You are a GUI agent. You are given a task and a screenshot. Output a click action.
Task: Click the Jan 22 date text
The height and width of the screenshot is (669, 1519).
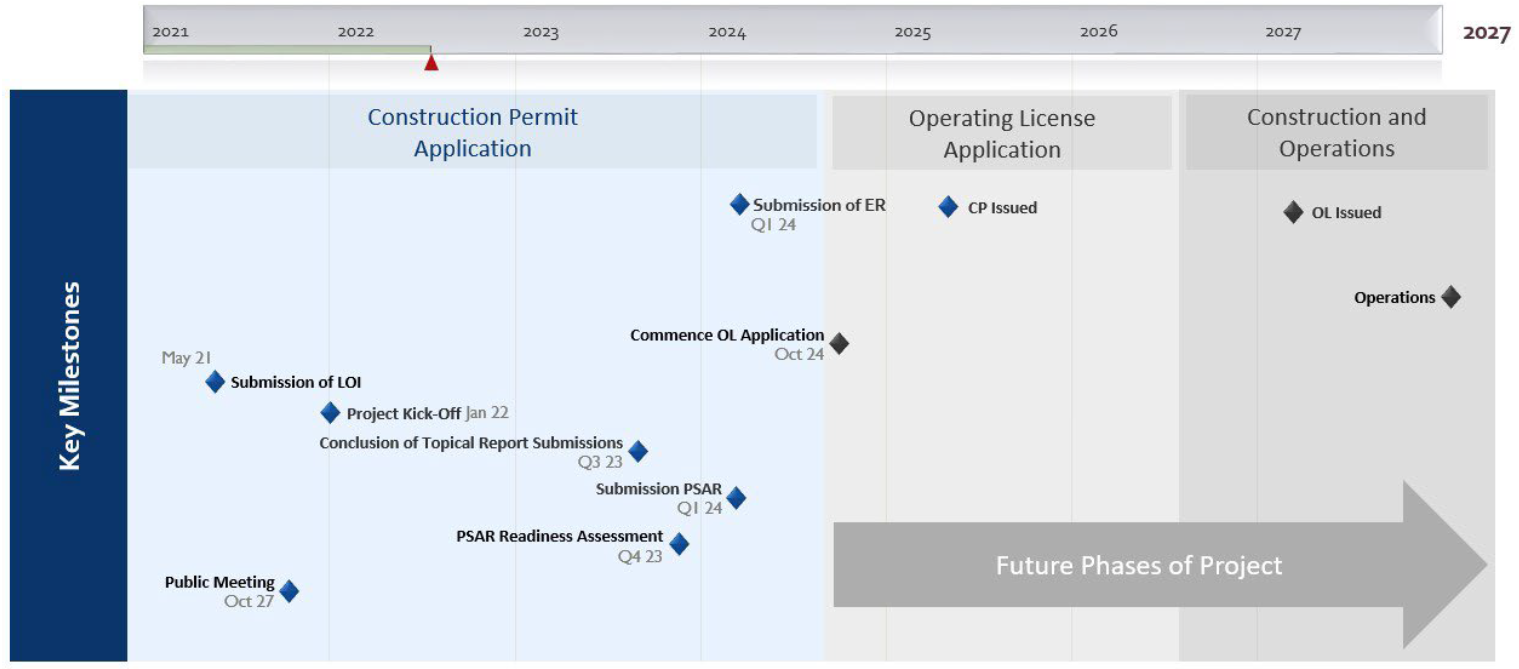tap(487, 413)
